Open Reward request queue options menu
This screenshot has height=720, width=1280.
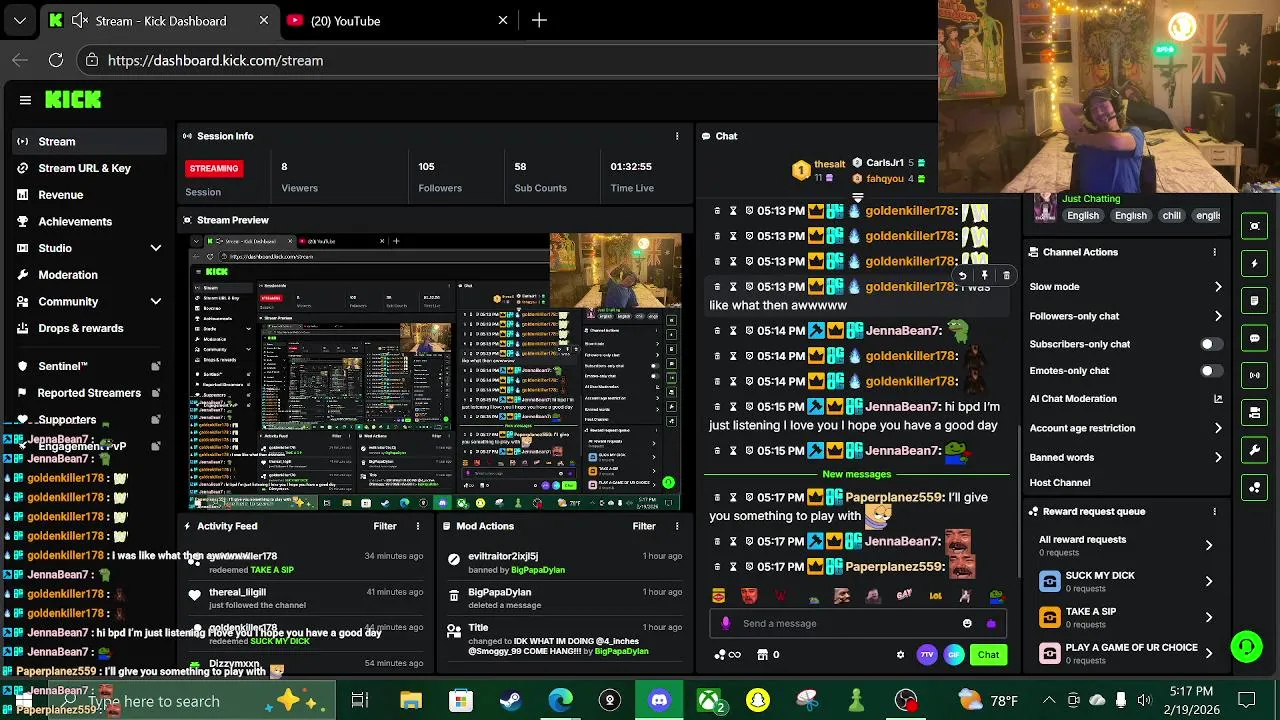click(1215, 511)
